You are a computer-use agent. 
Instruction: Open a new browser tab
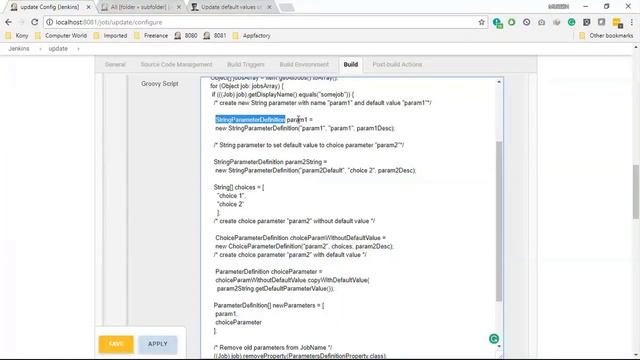[x=287, y=7]
